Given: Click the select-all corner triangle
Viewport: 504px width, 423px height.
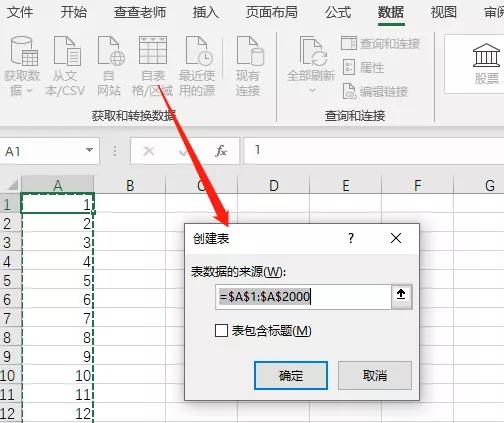Looking at the screenshot, I should [12, 185].
